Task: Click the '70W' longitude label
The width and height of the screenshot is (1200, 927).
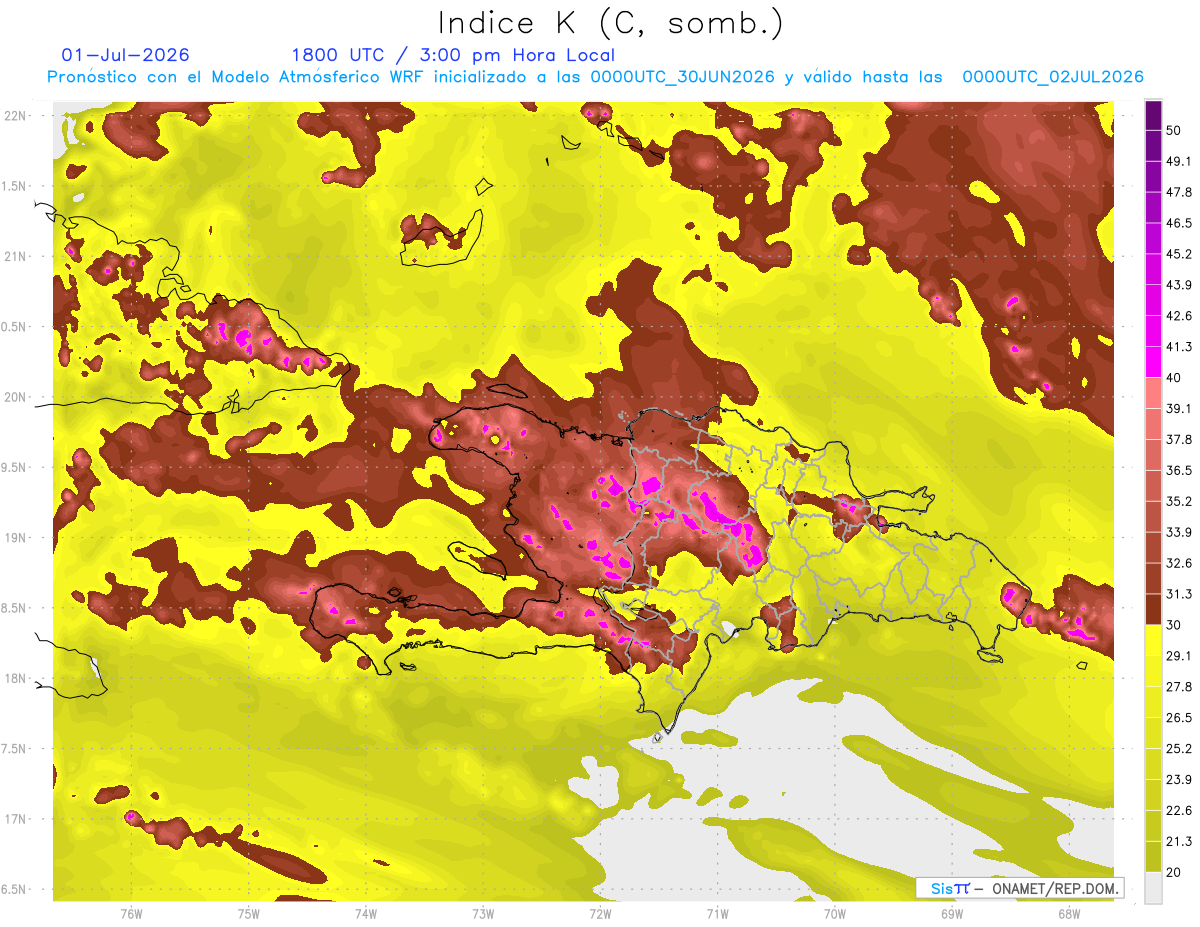Action: pyautogui.click(x=834, y=914)
